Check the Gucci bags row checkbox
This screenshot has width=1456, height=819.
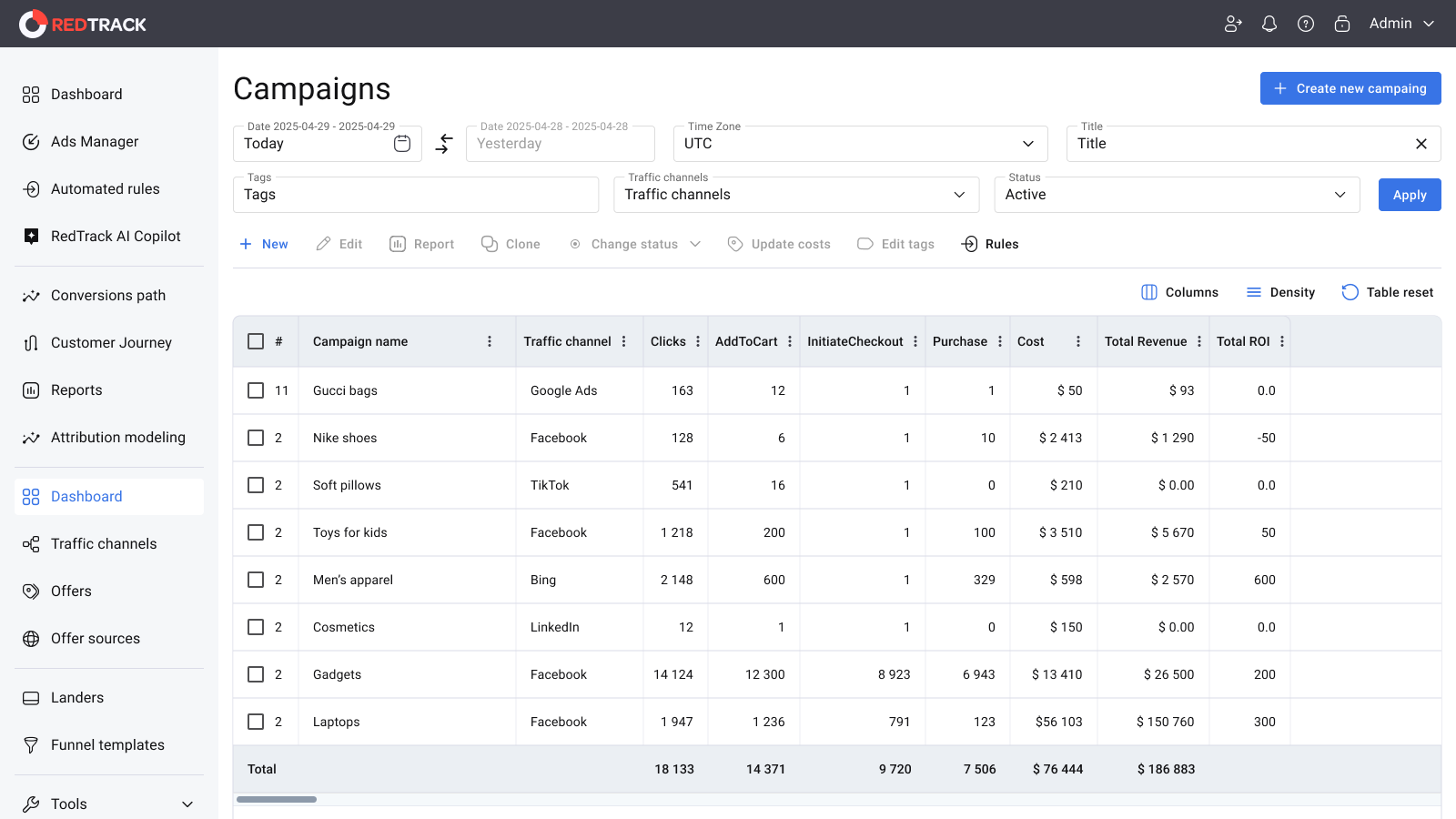pos(256,390)
